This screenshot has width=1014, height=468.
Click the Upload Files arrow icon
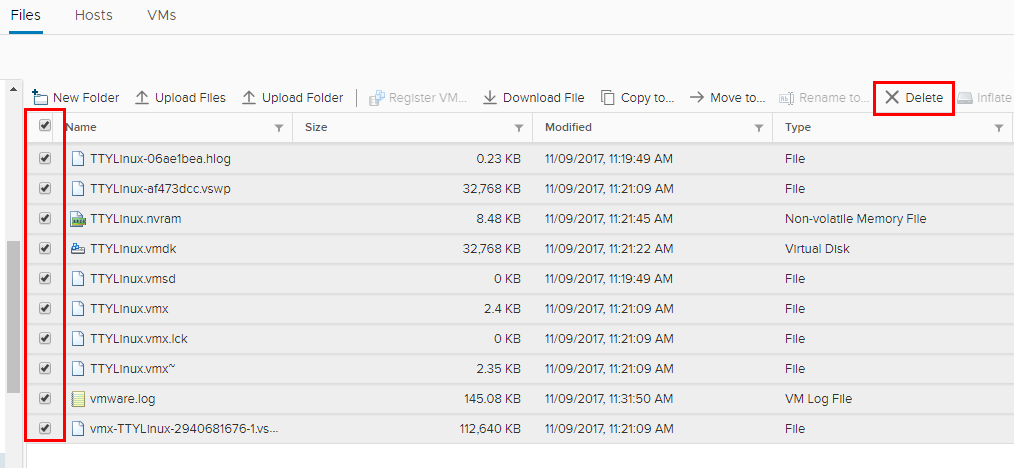(x=142, y=97)
